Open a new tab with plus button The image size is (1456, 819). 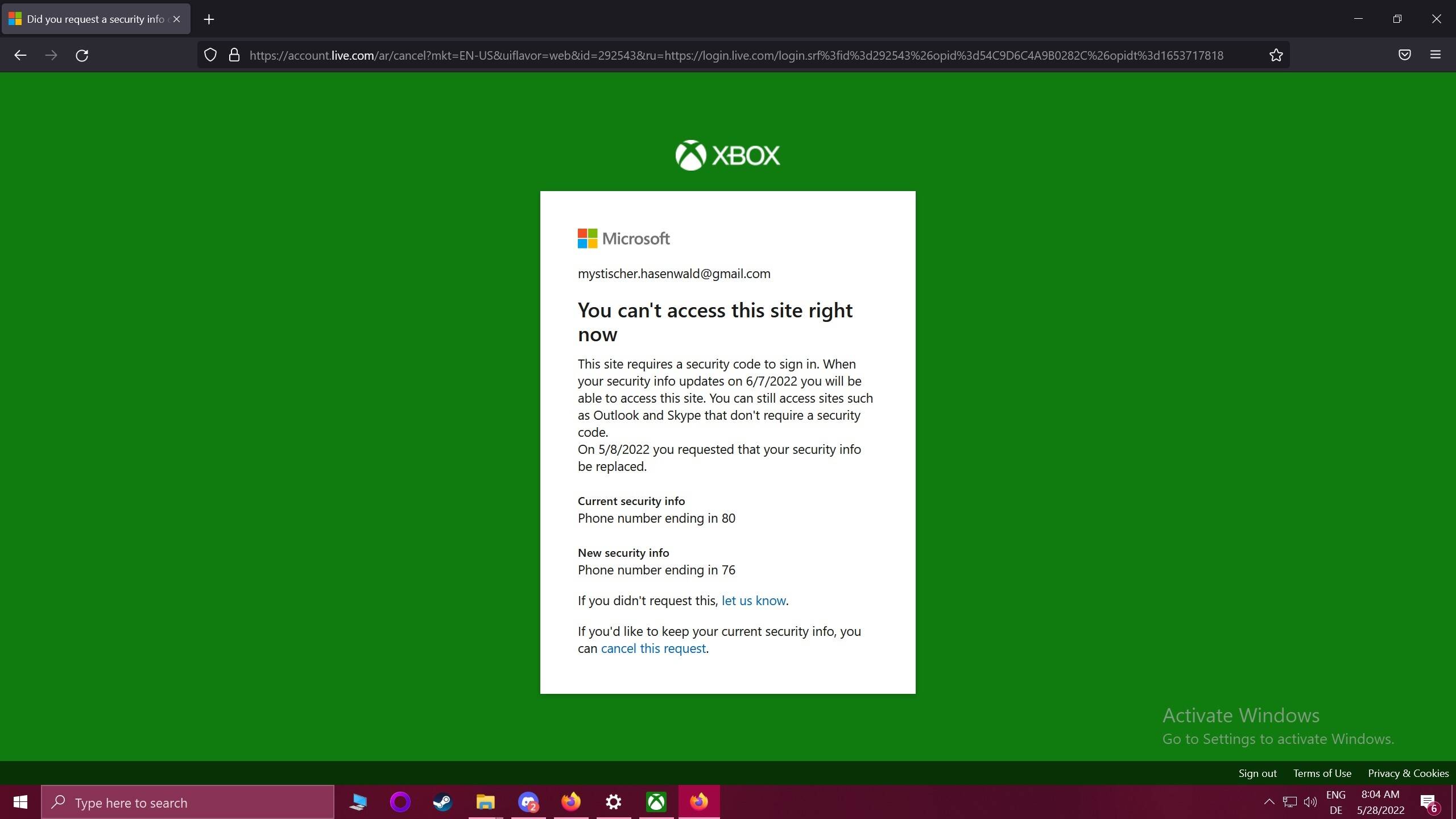coord(209,19)
